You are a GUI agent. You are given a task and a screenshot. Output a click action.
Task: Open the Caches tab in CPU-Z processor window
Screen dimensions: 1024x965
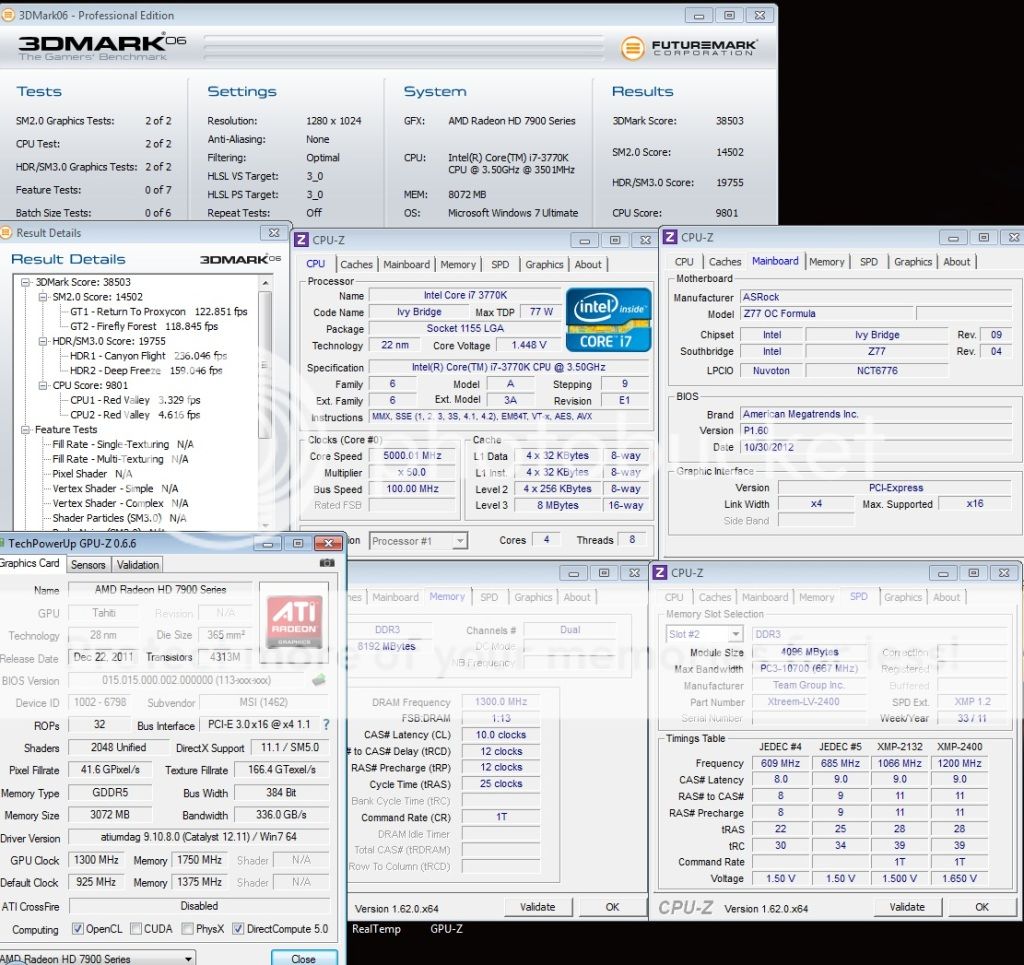(356, 264)
